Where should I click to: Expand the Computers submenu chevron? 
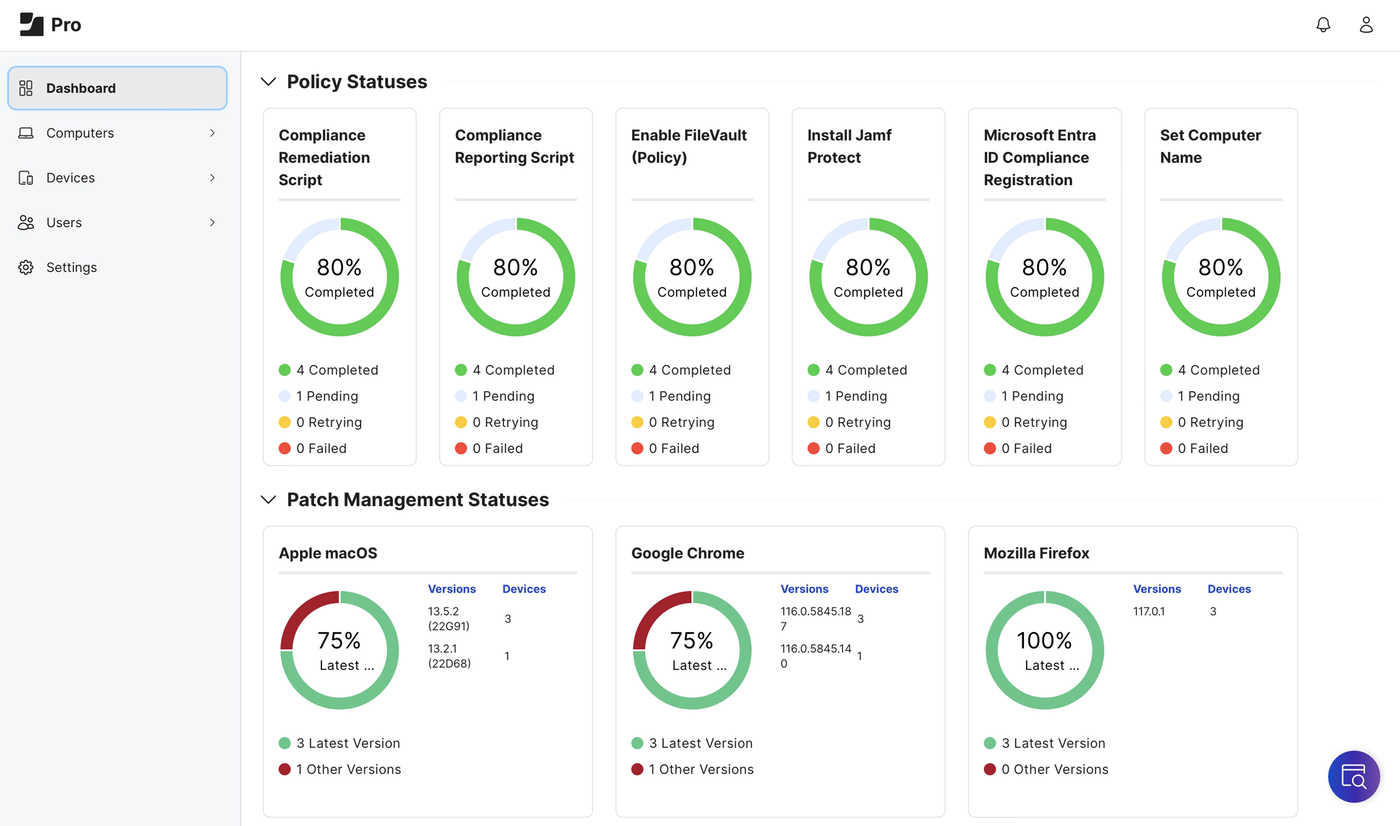click(x=212, y=133)
